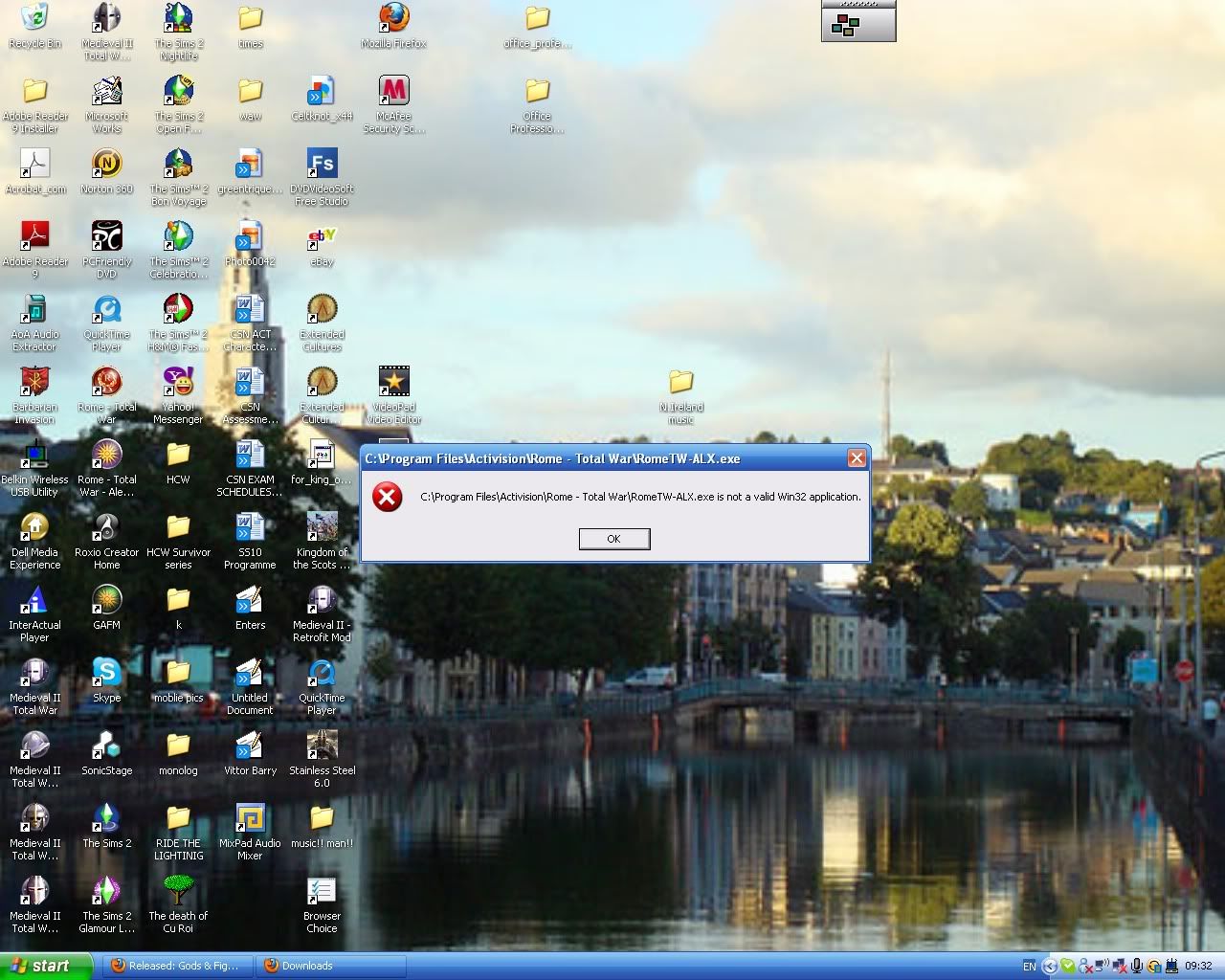Switch to the Downloads taskbar window

[x=330, y=966]
